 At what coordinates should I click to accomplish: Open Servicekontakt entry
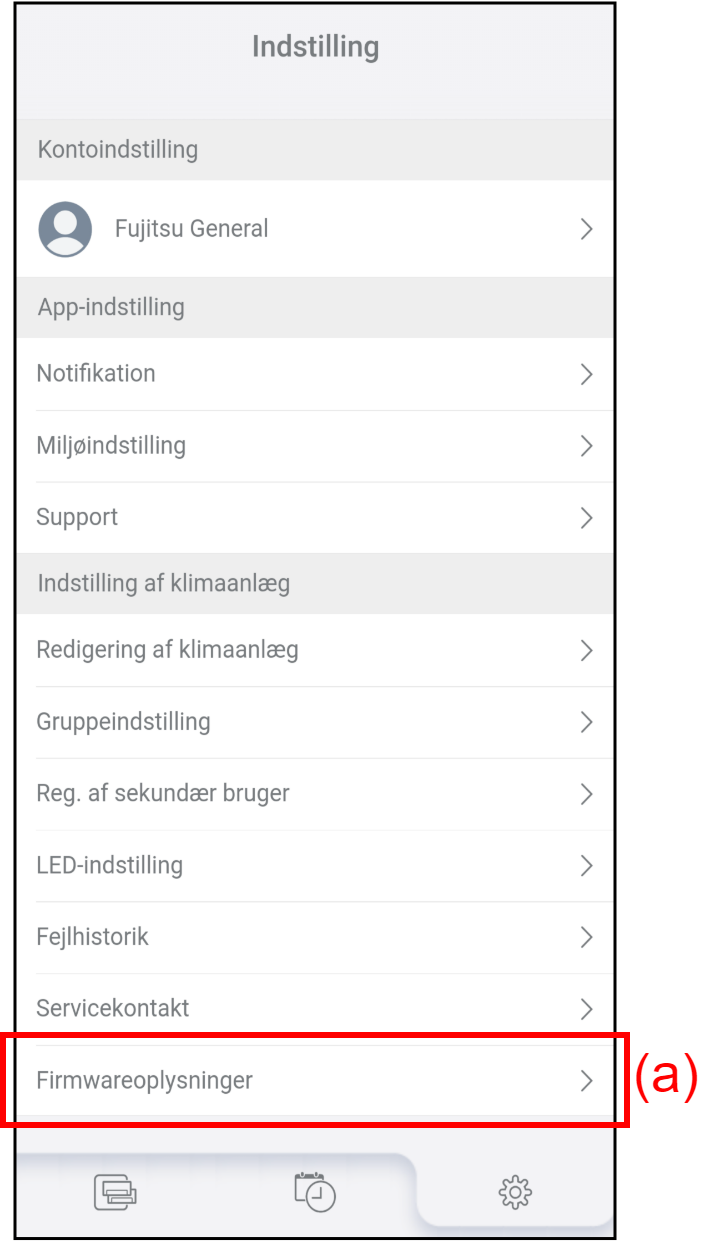click(315, 1008)
